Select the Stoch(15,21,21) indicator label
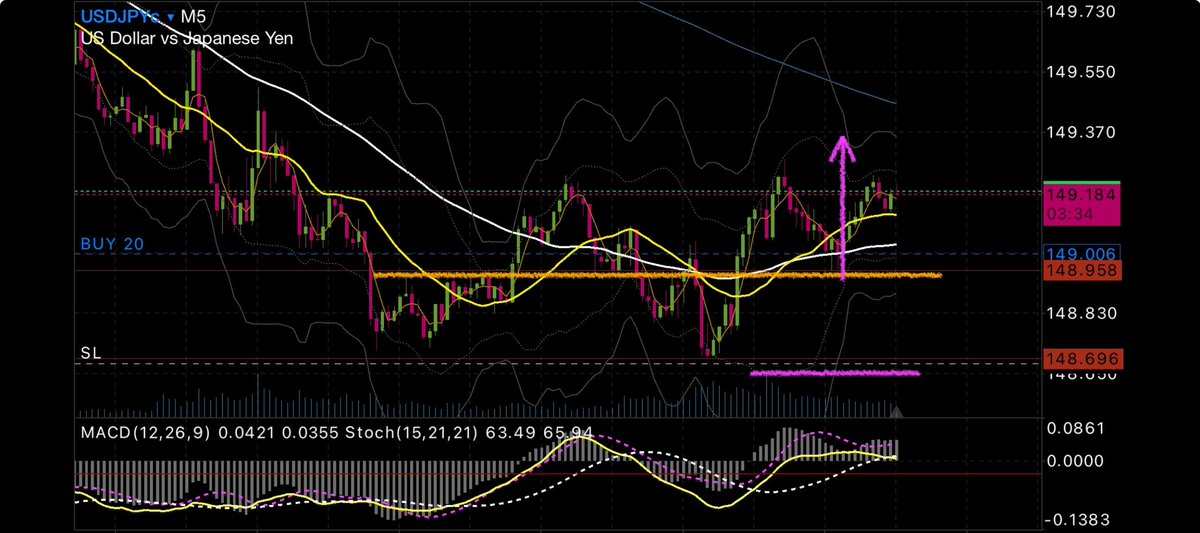Viewport: 1200px width, 533px height. click(x=412, y=432)
